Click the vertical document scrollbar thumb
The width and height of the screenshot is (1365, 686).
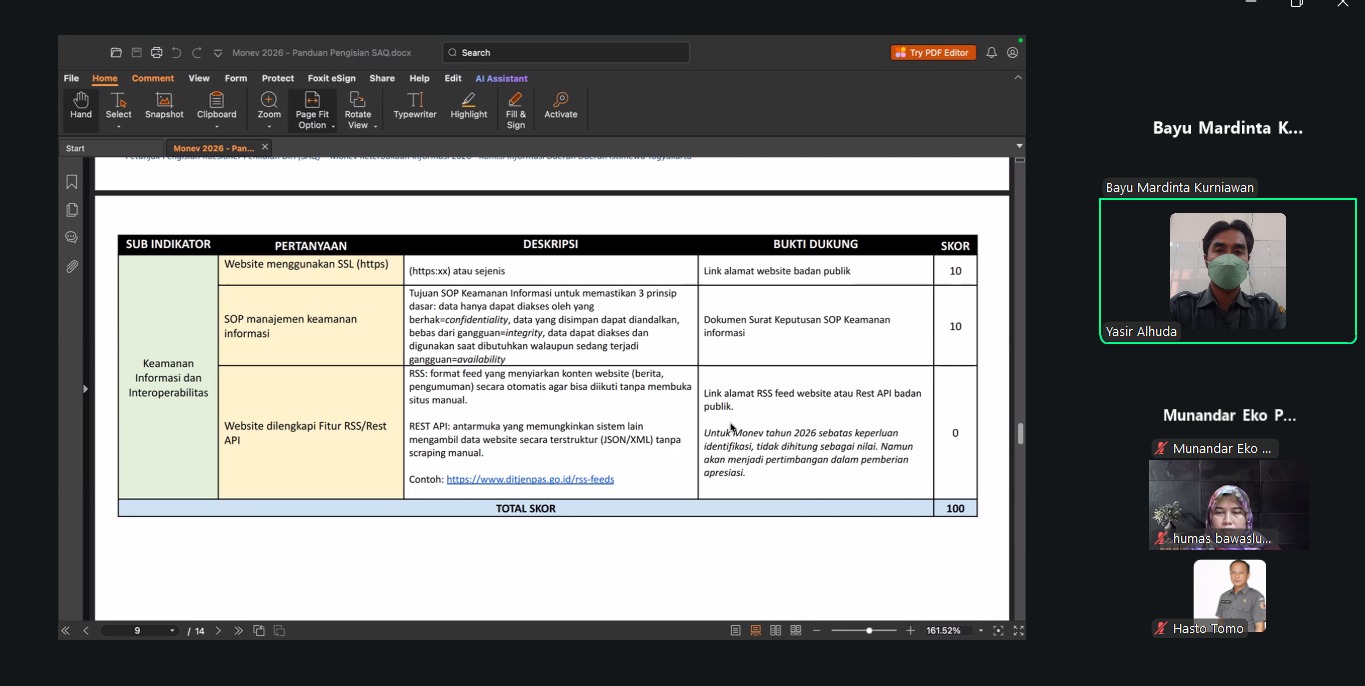[x=1020, y=433]
